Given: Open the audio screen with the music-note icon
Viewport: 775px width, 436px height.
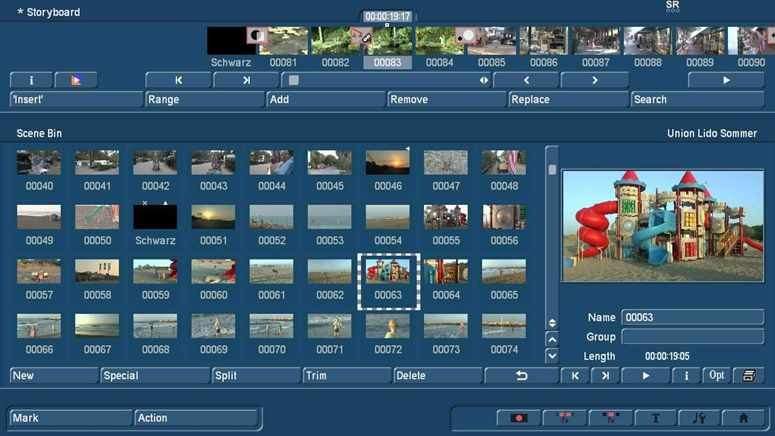Looking at the screenshot, I should pyautogui.click(x=699, y=418).
